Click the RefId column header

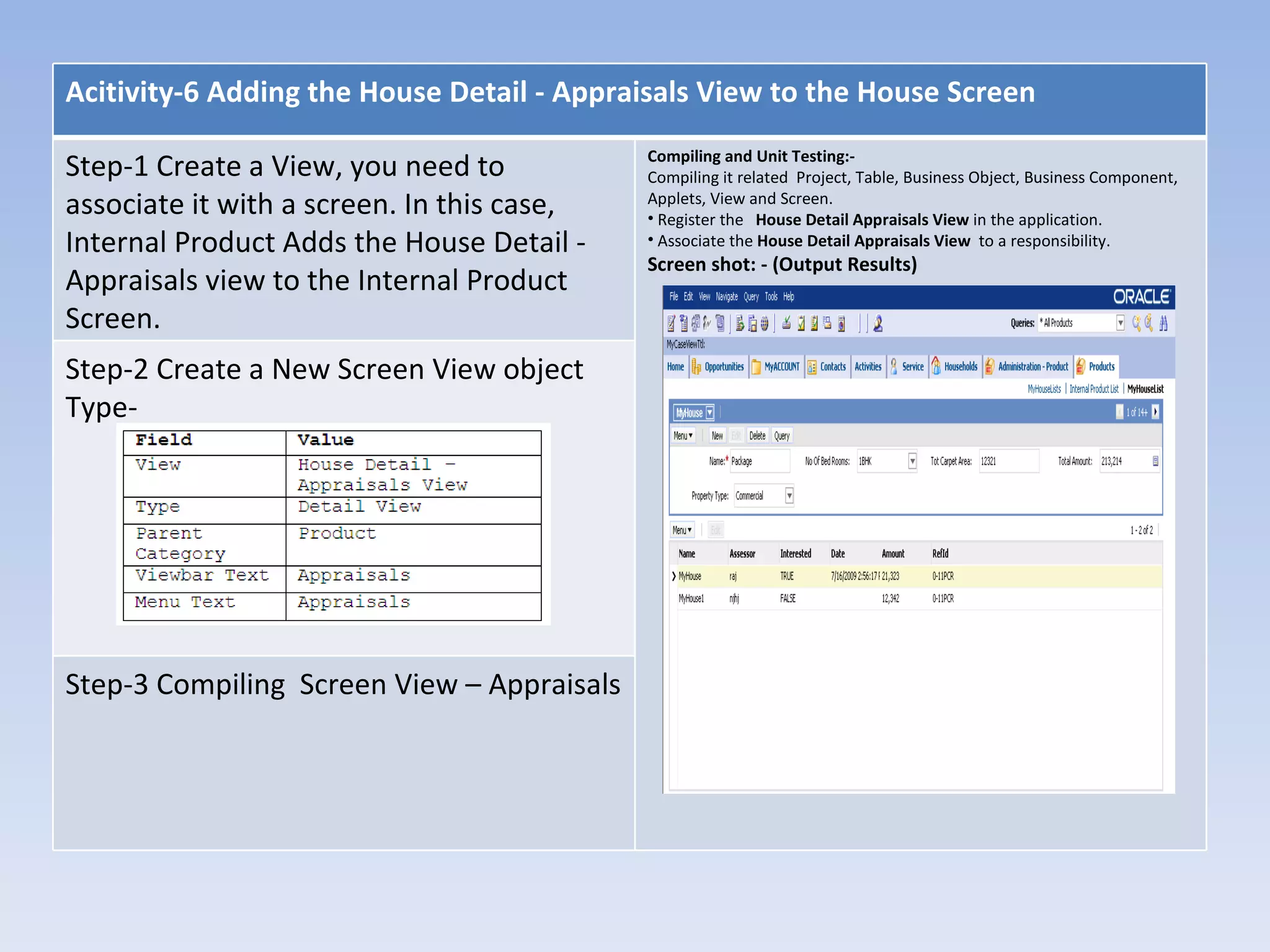(940, 554)
